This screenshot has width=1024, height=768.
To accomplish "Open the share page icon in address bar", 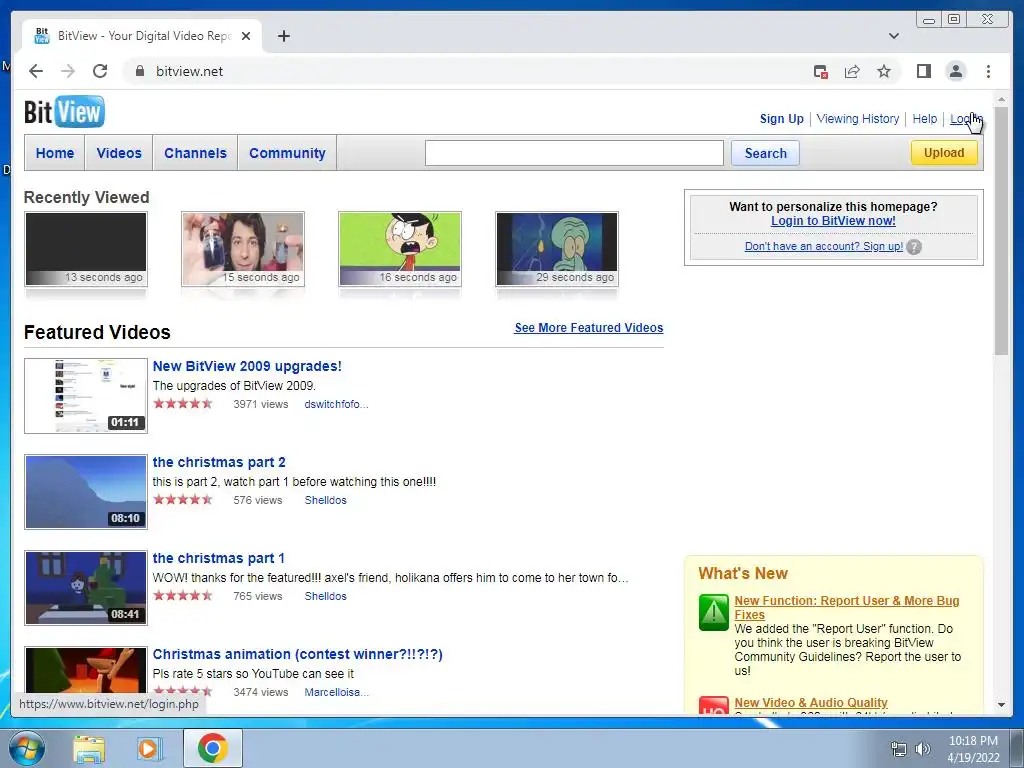I will (x=852, y=71).
